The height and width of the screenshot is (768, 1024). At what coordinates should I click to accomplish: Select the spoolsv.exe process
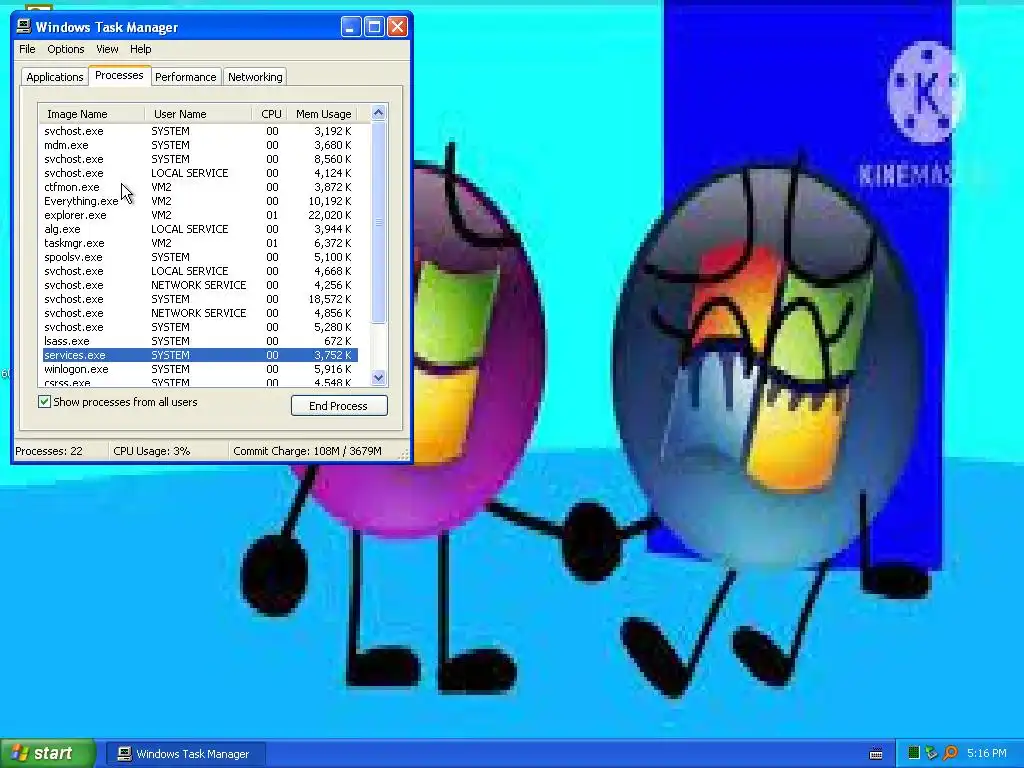click(x=200, y=257)
